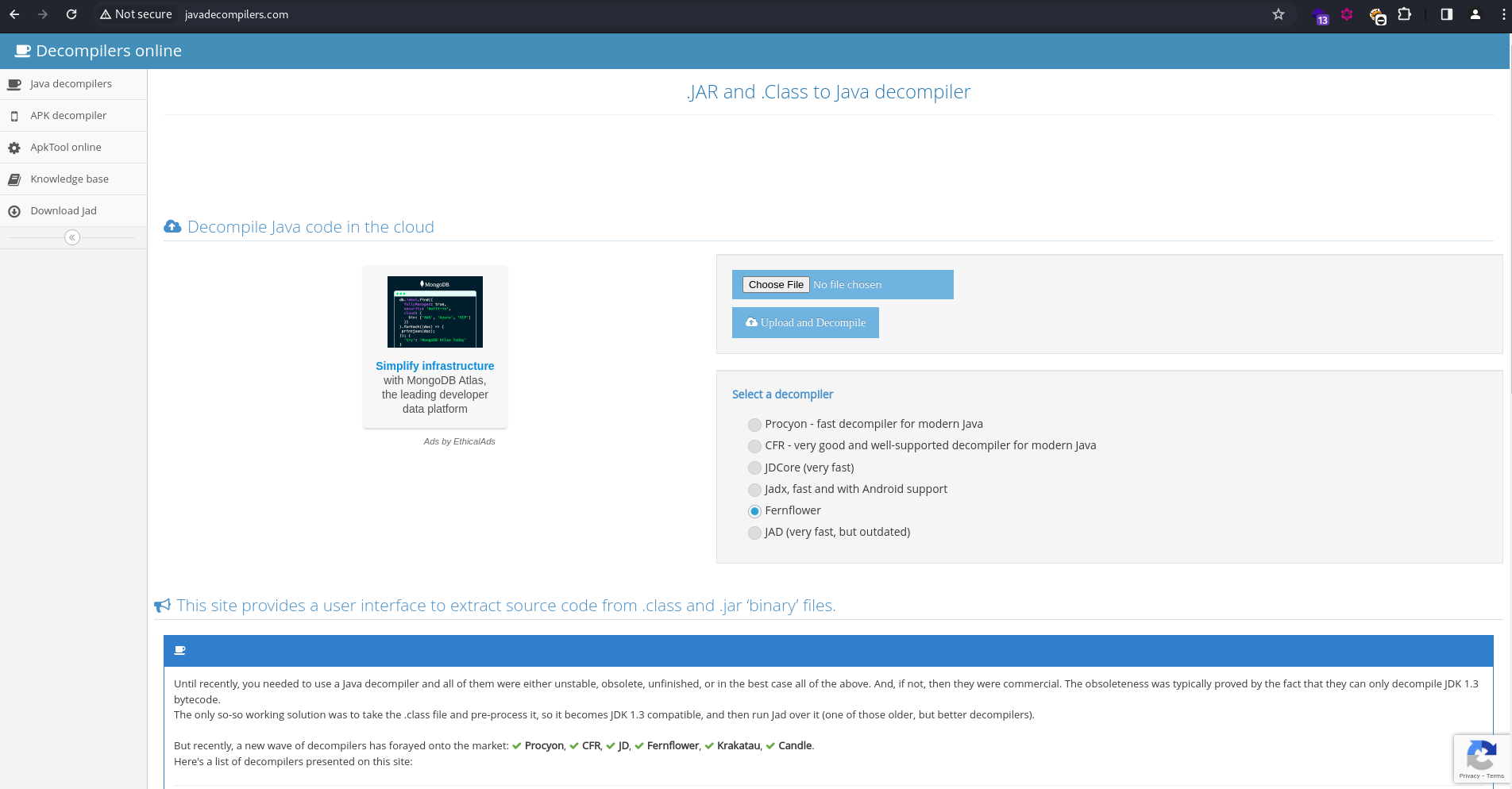1512x789 pixels.
Task: Select the CFR decompiler radio button
Action: [754, 446]
